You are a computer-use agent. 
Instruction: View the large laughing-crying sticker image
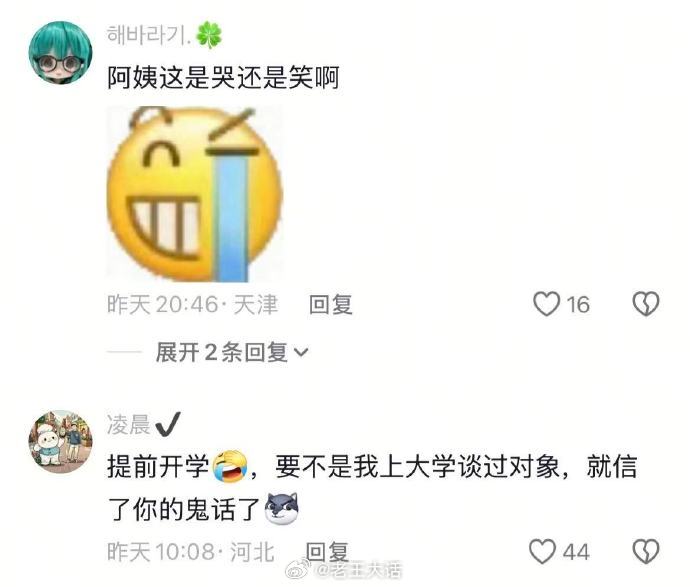[194, 194]
